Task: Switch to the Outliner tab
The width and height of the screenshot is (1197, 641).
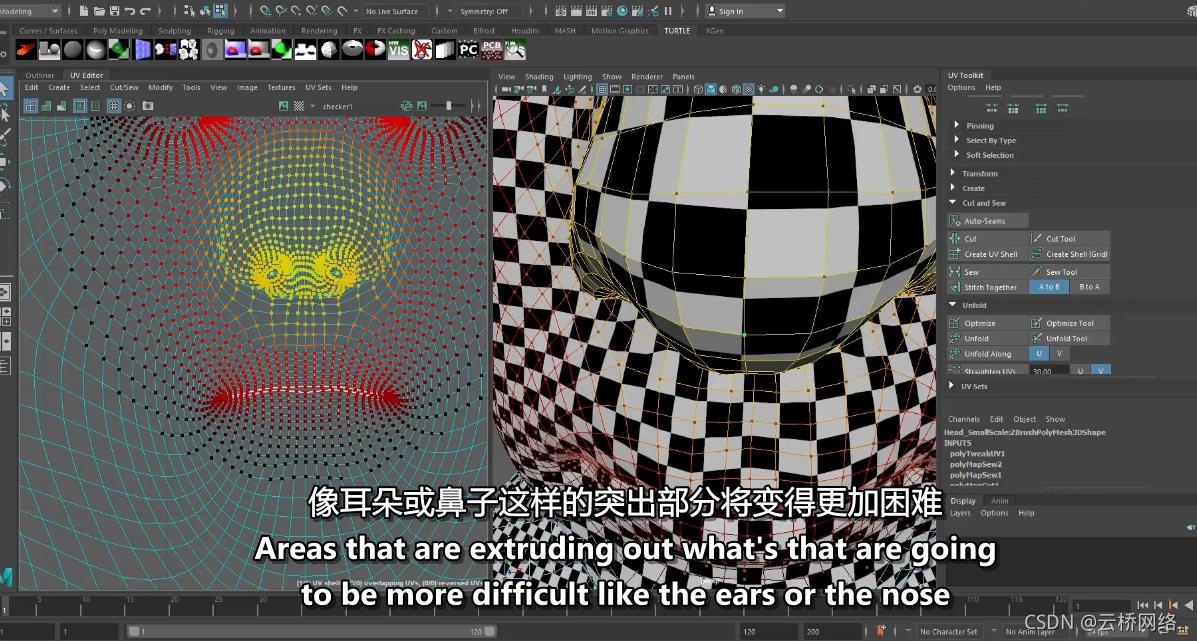Action: [40, 75]
